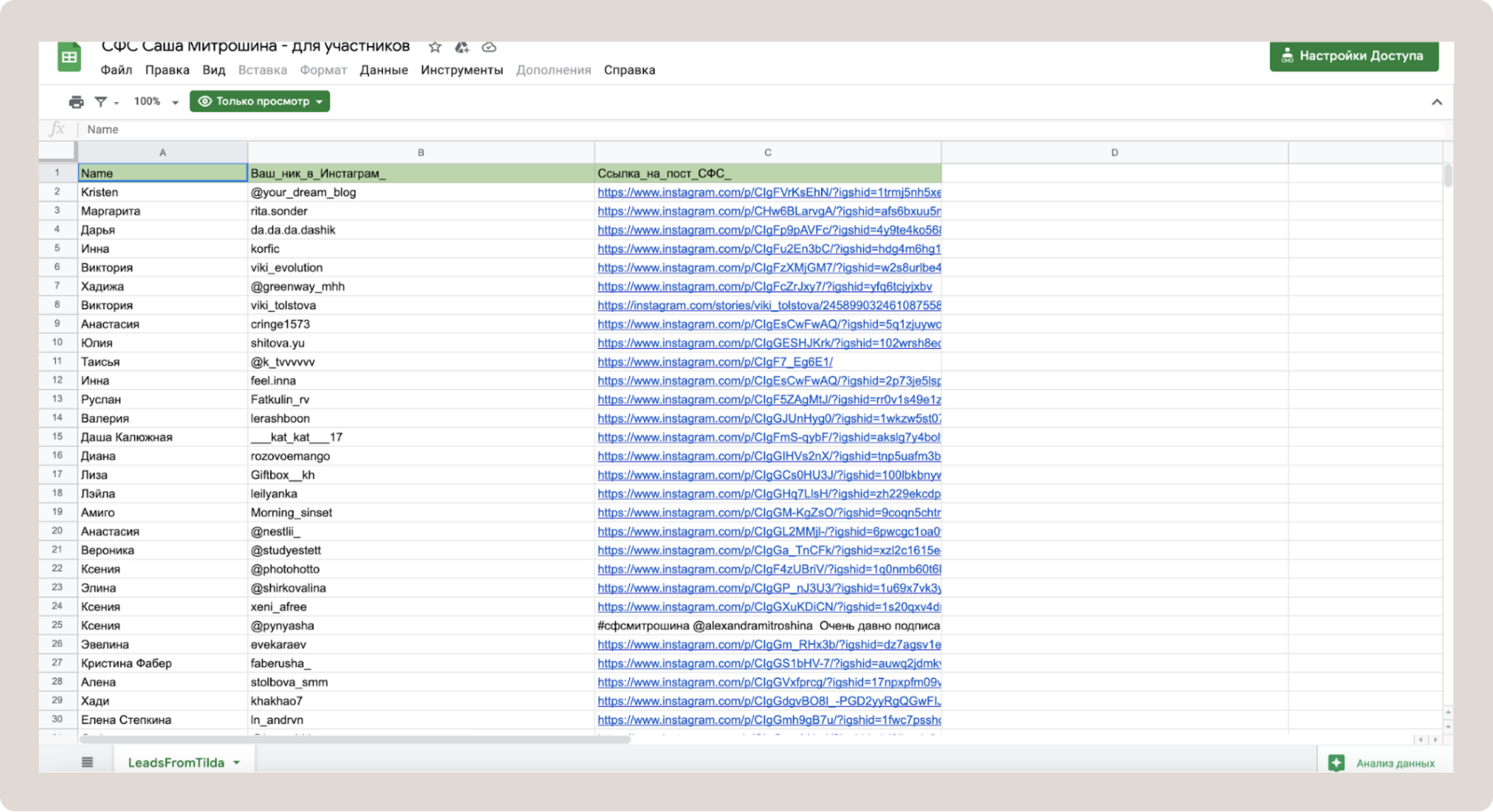Open the post link for rozovoemango
The image size is (1493, 812).
[x=769, y=457]
